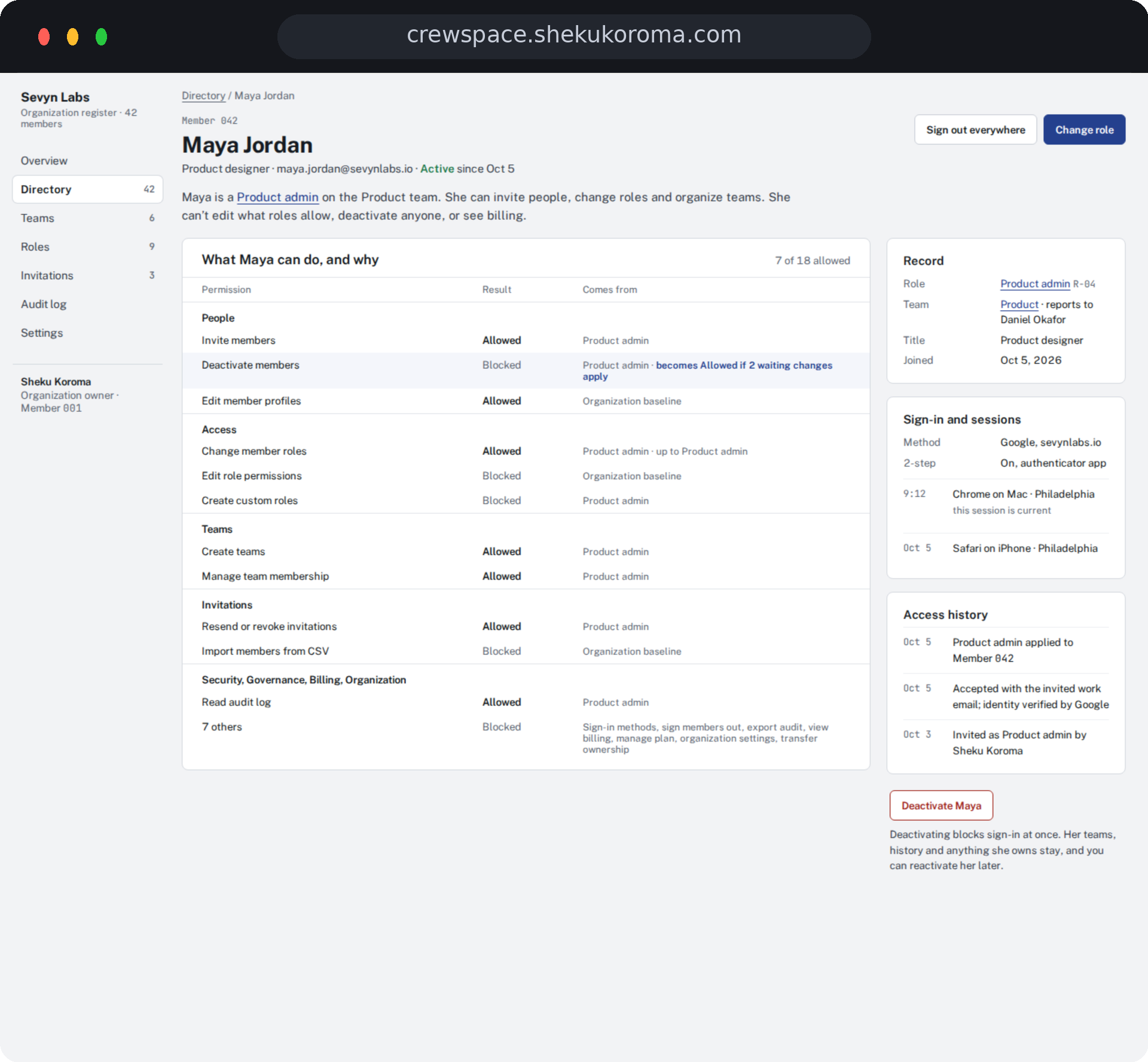The width and height of the screenshot is (1148, 1062).
Task: Click Sevyn Labs organization name
Action: (x=55, y=97)
